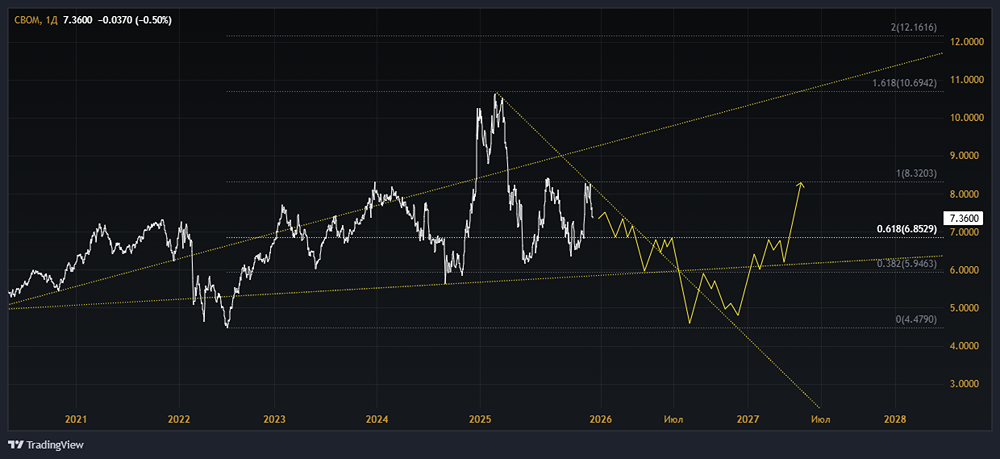Click the 5.0000 price axis label
Image resolution: width=1000 pixels, height=459 pixels.
coord(966,308)
